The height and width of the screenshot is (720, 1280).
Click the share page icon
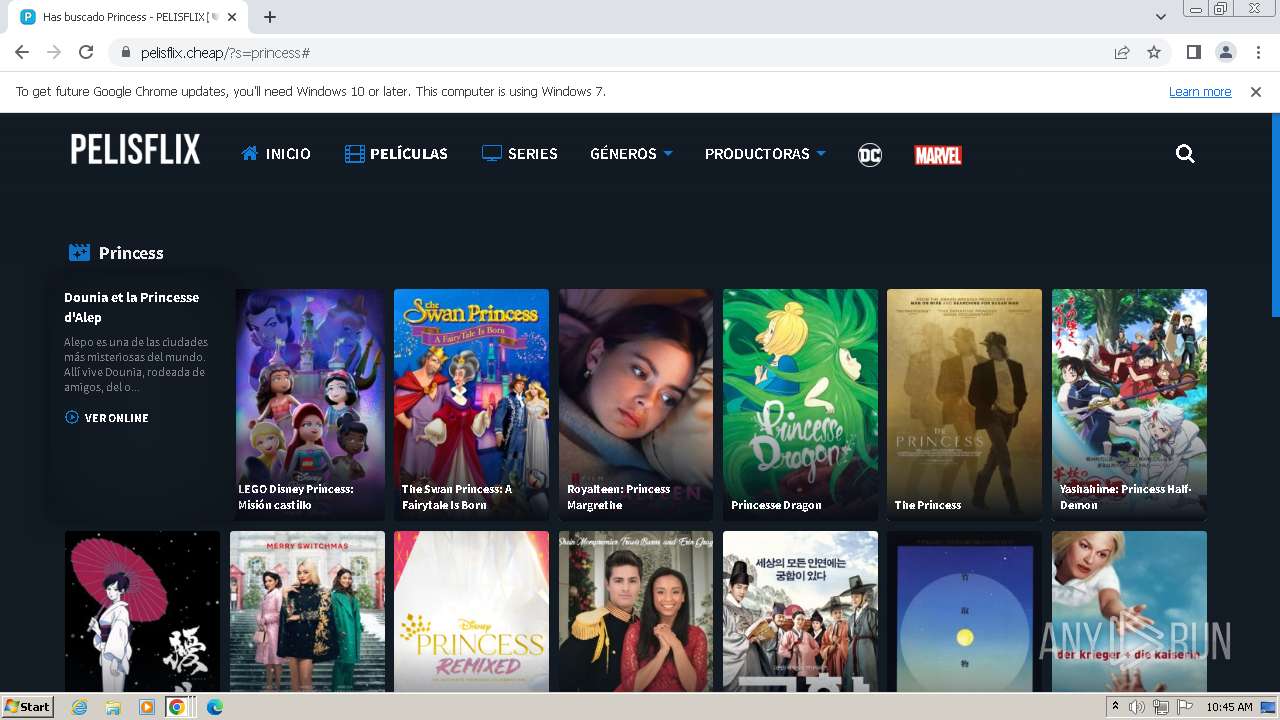tap(1122, 52)
